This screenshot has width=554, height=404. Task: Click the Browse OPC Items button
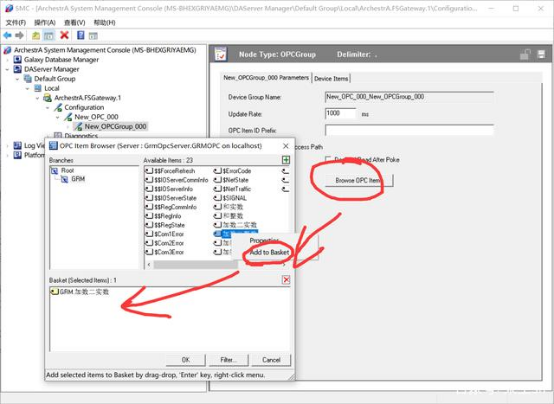pyautogui.click(x=359, y=180)
